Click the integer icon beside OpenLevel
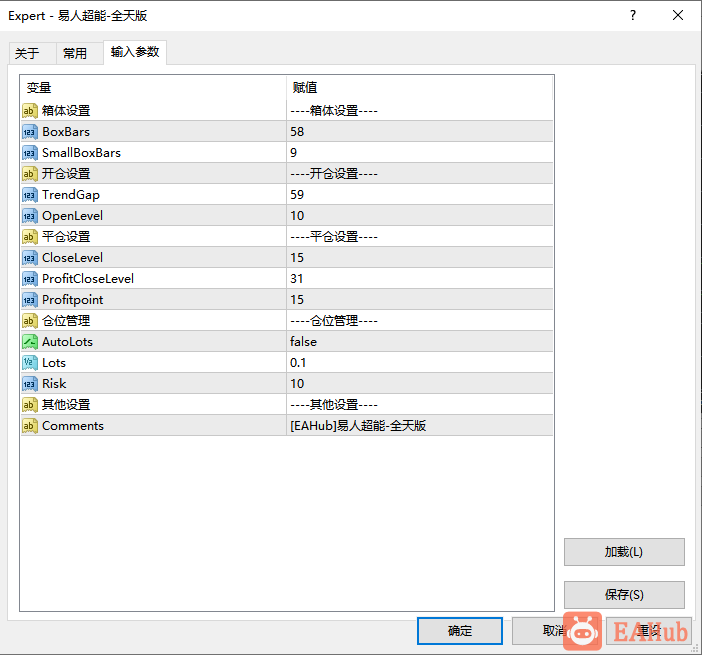This screenshot has width=702, height=657. coord(30,216)
